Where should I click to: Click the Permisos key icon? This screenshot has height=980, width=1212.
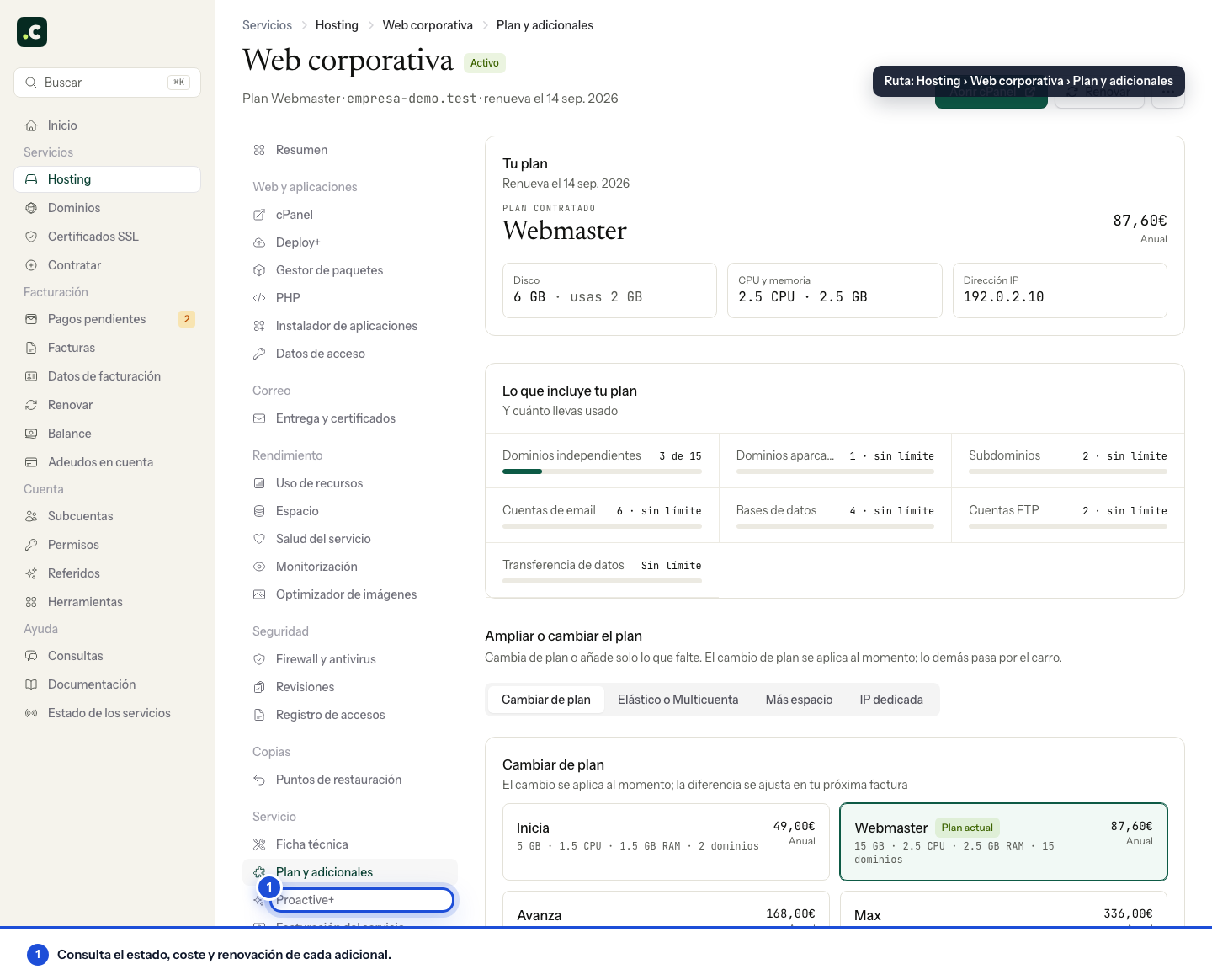31,545
